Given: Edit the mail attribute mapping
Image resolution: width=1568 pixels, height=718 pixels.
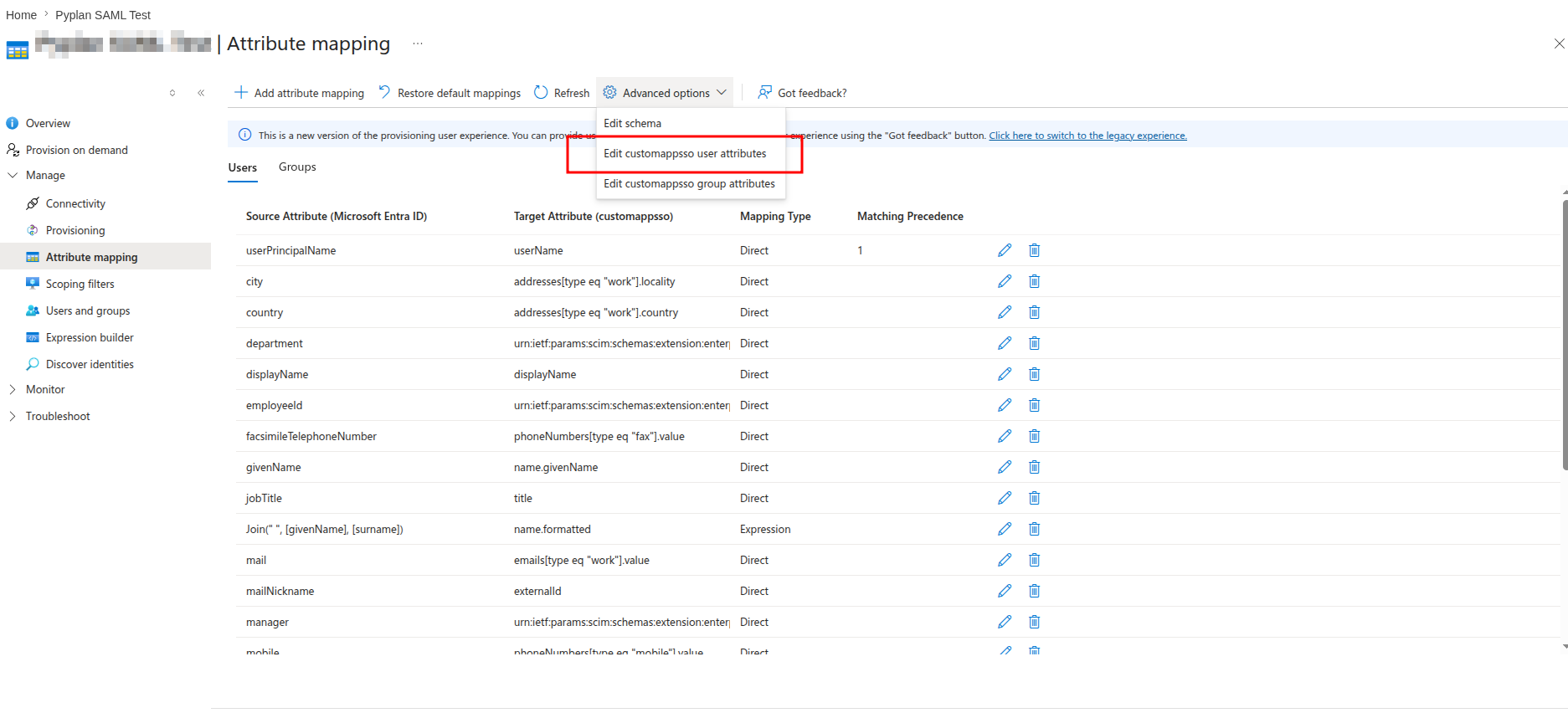Looking at the screenshot, I should click(1005, 560).
